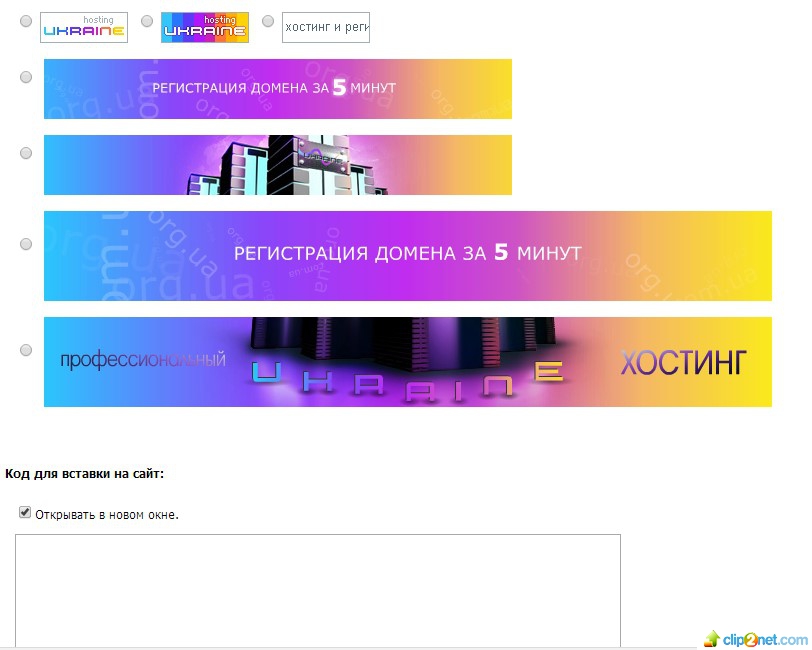812x650 pixels.
Task: Click the large 'профессиональный хостинг' banner
Action: [x=407, y=362]
